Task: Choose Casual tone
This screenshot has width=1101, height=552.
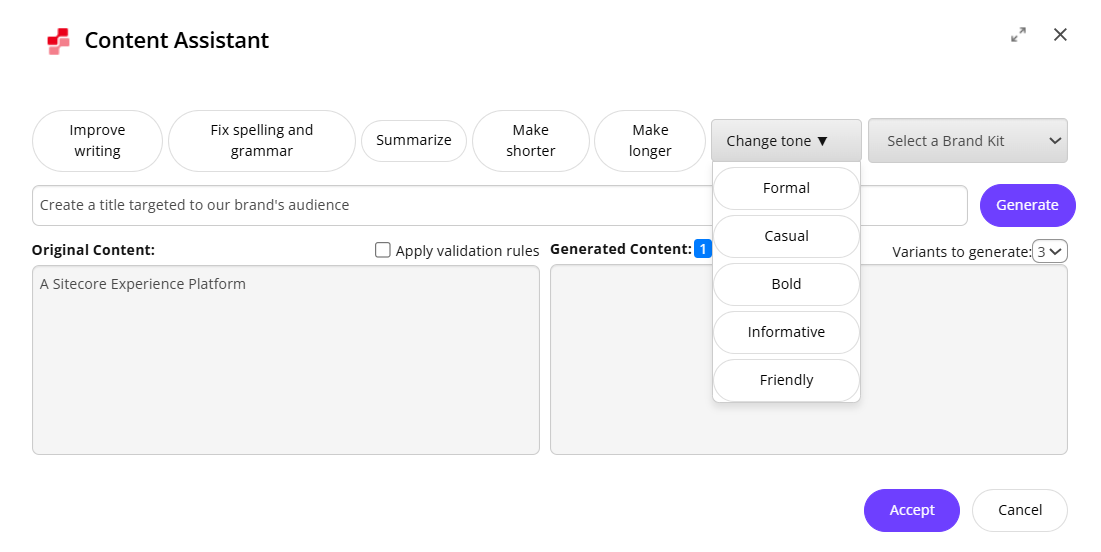Action: [786, 236]
